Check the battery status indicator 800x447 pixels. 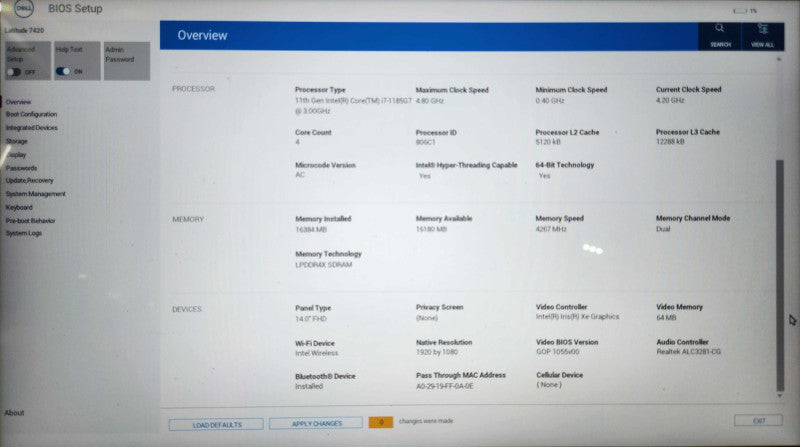[744, 11]
